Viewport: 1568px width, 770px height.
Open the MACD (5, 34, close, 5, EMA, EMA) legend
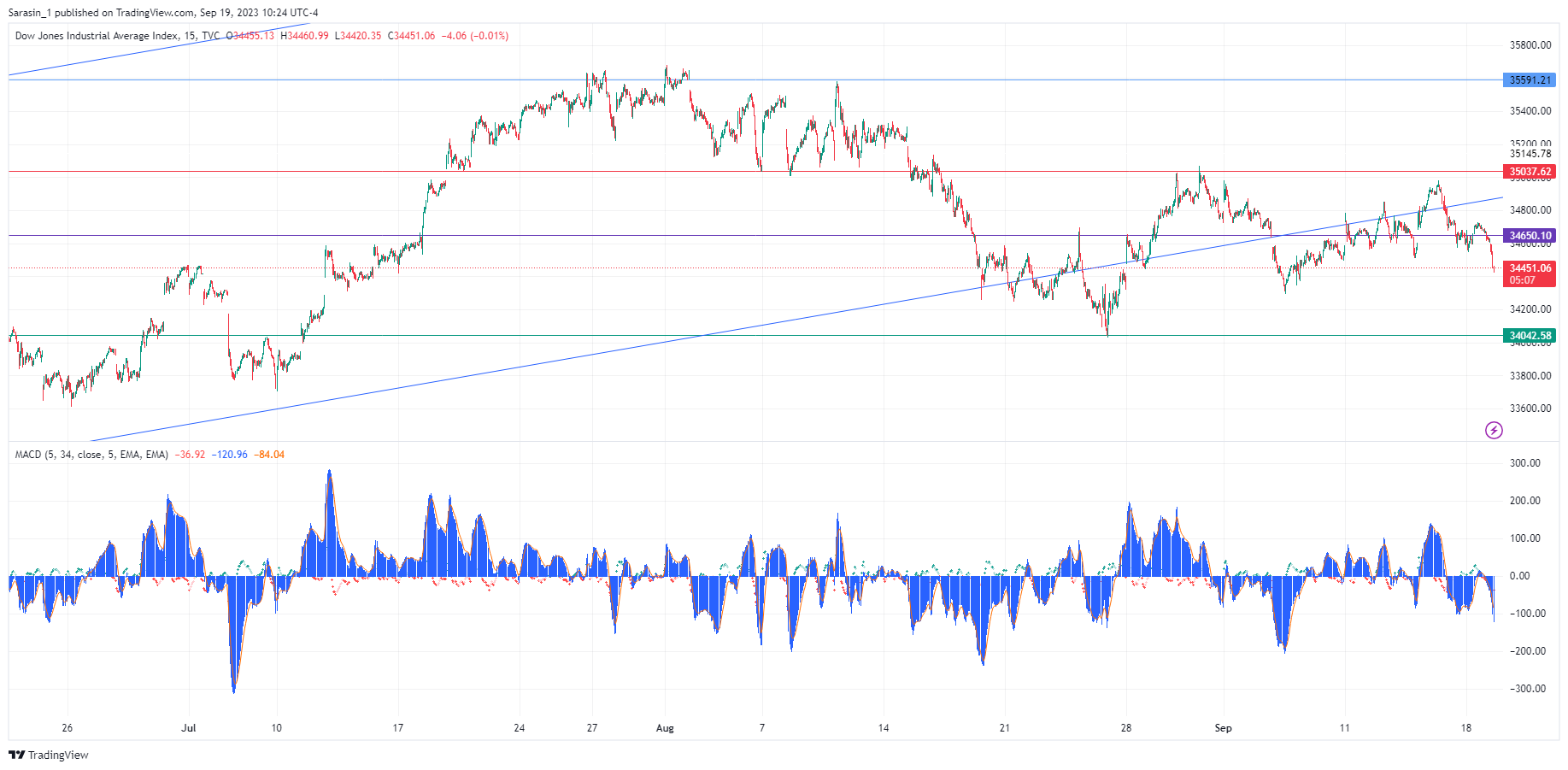click(91, 455)
